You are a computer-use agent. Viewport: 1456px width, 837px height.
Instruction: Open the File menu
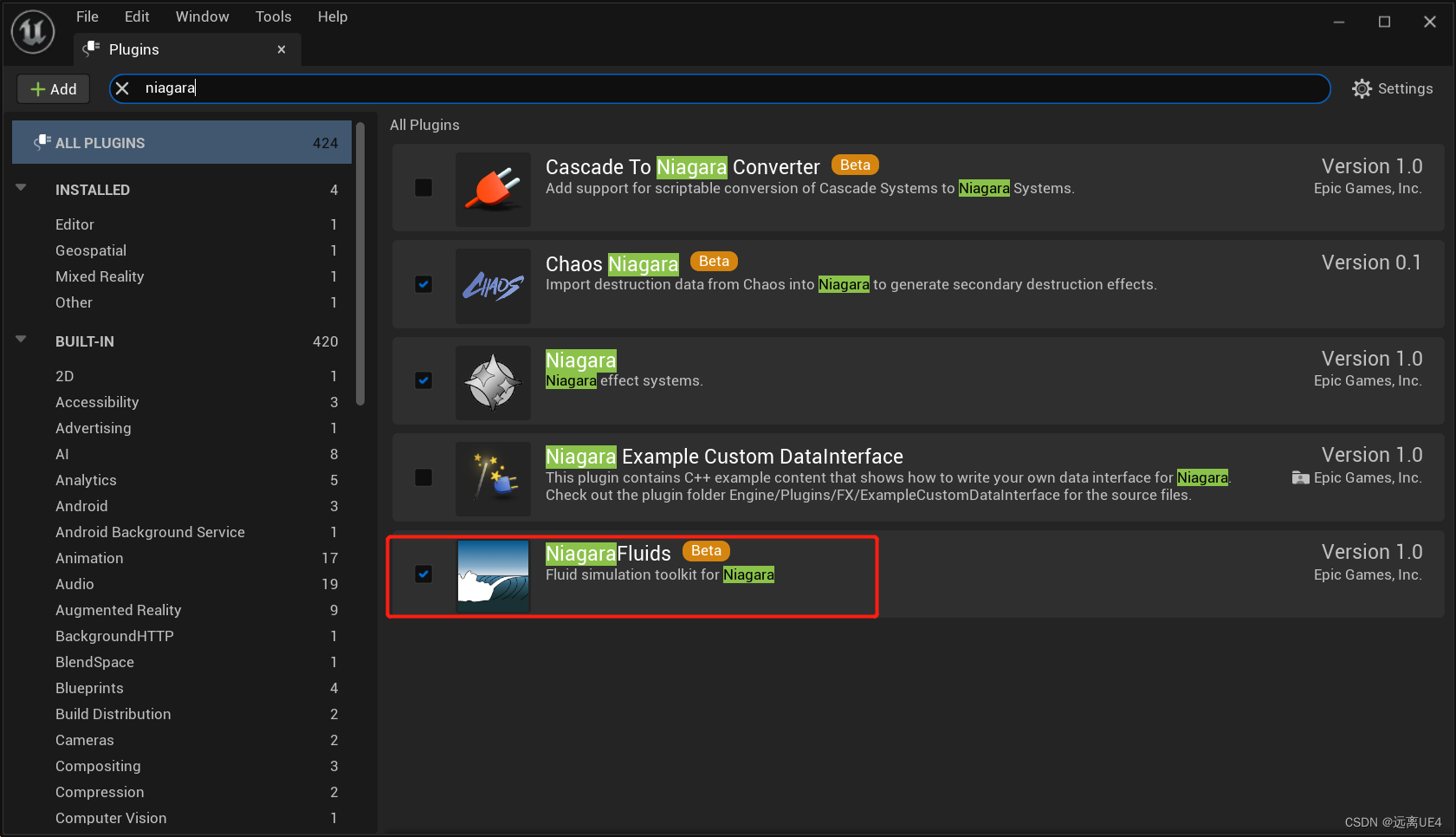point(87,16)
